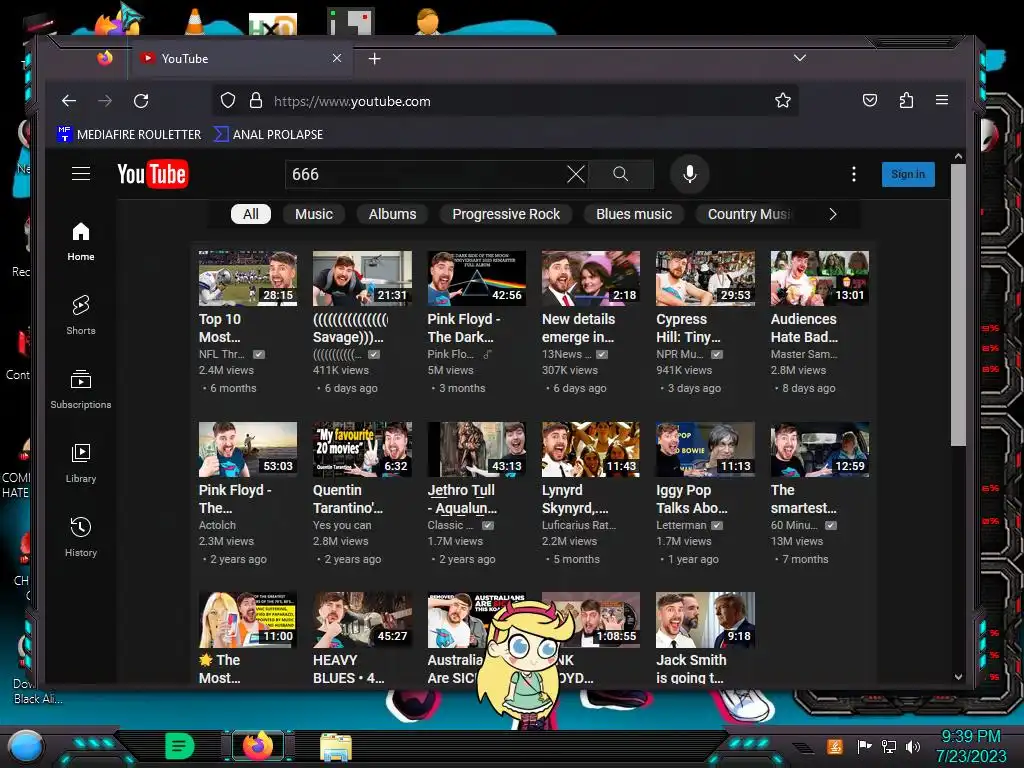1024x768 pixels.
Task: Click the YouTube logo
Action: 153,174
